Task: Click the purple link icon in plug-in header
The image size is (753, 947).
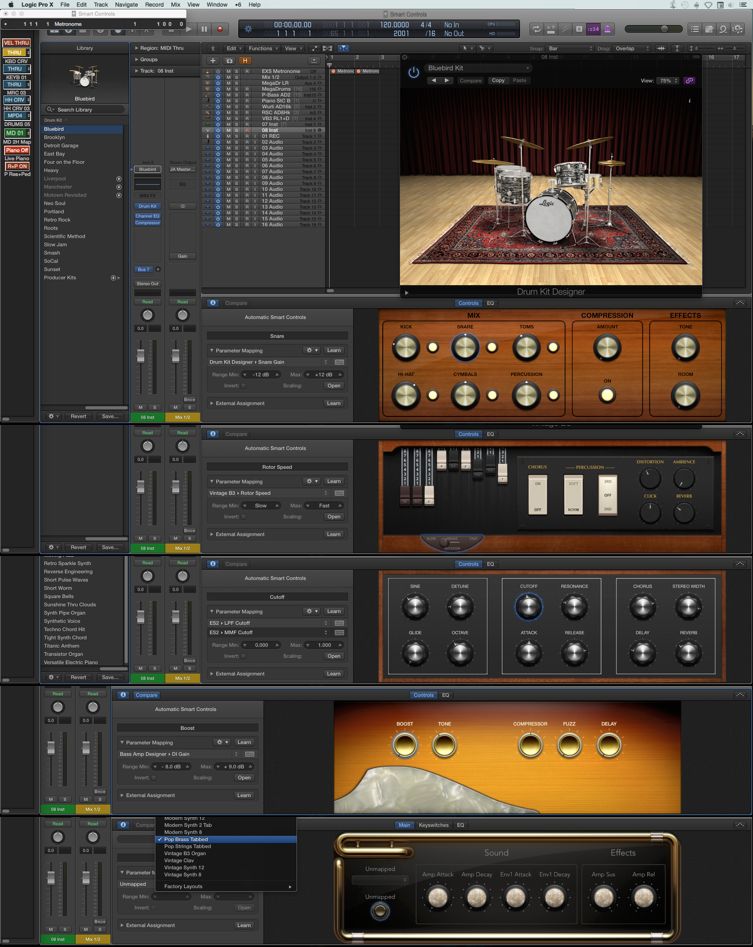Action: (689, 80)
